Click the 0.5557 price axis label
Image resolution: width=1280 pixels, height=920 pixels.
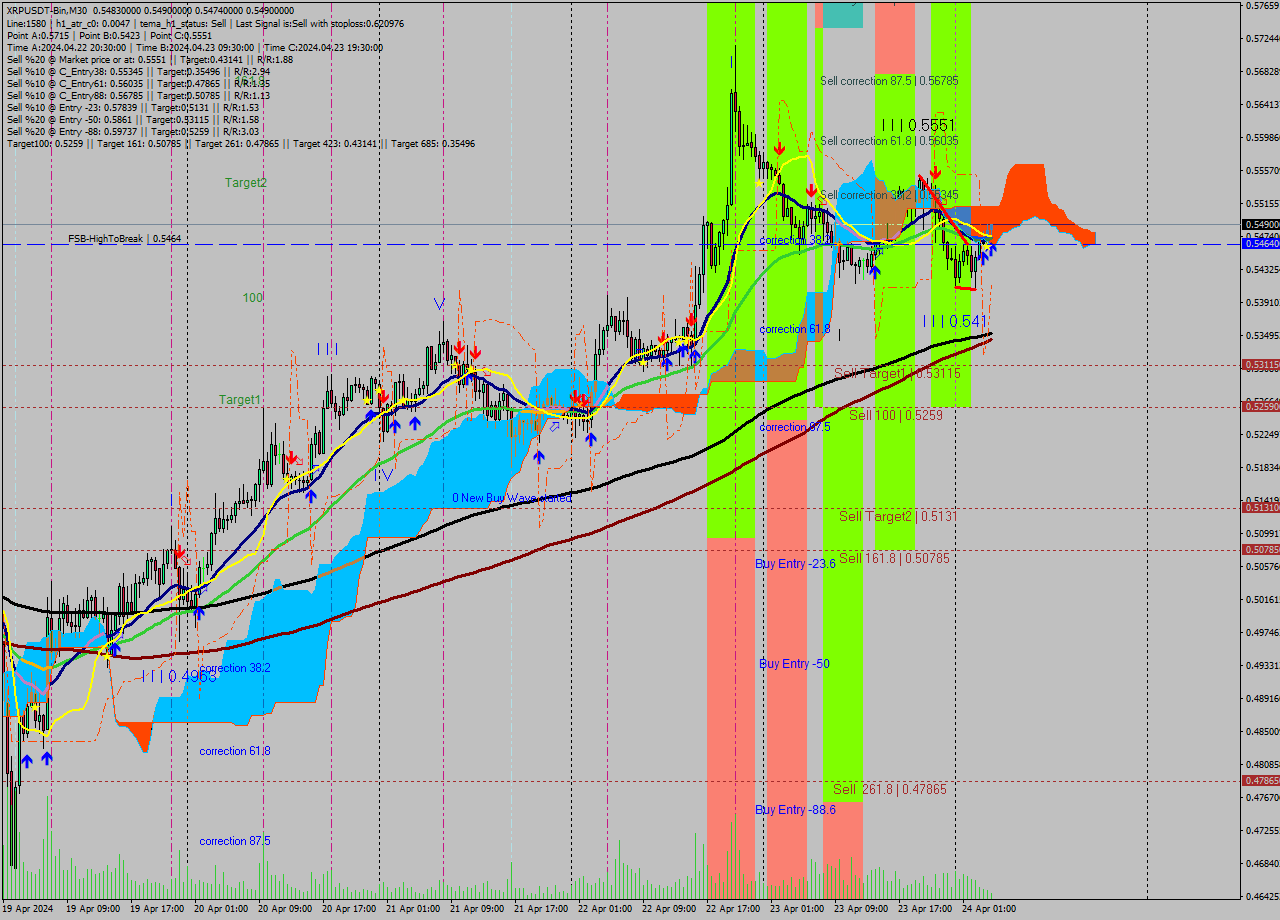(1262, 171)
